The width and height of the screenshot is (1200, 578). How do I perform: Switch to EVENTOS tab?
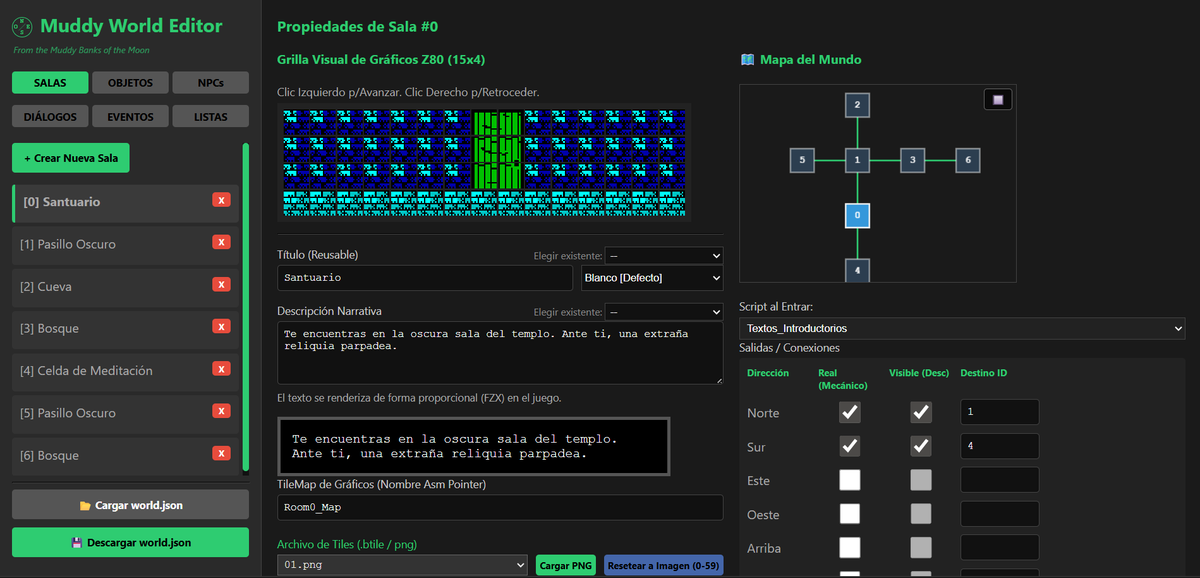130,117
